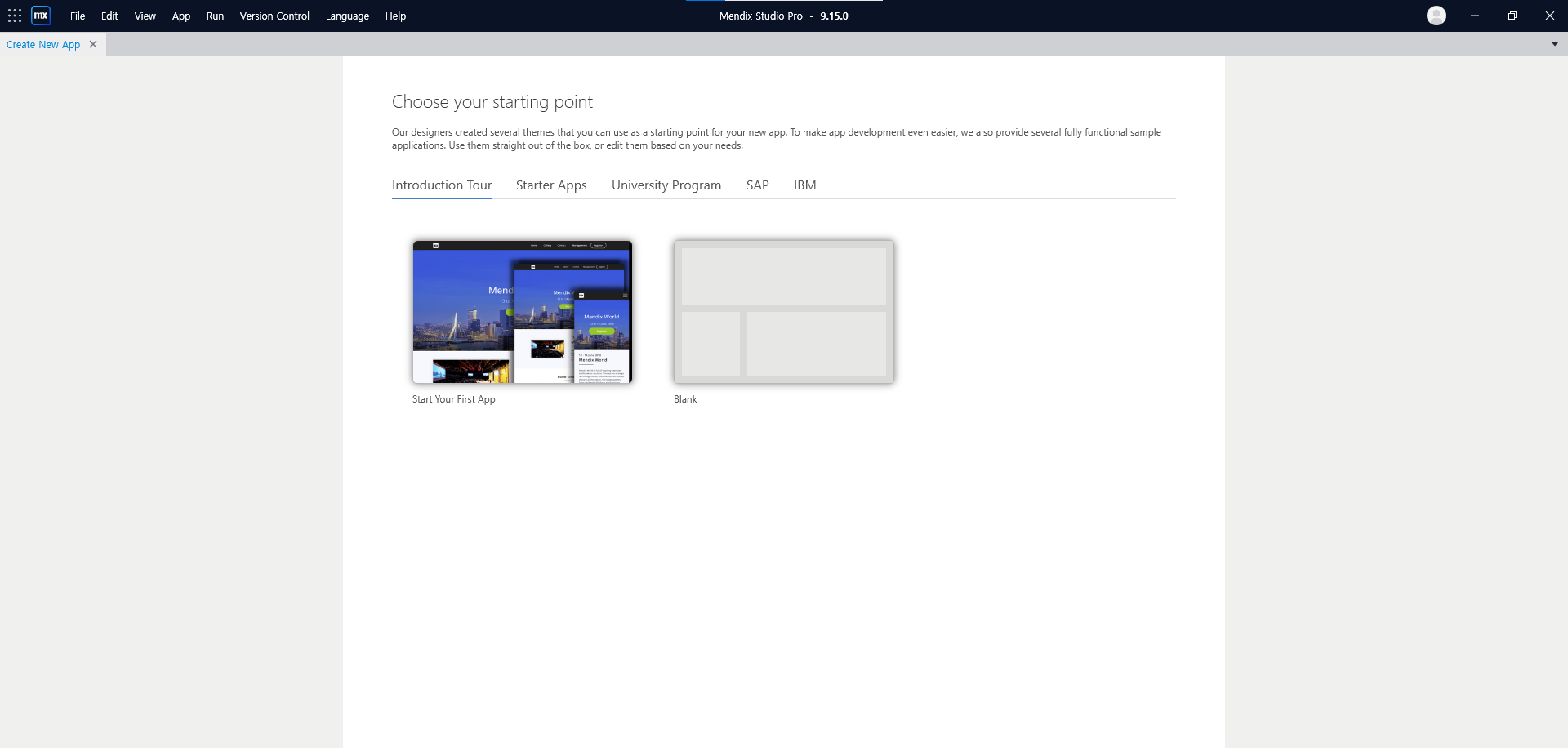This screenshot has width=1568, height=748.
Task: Switch to the SAP tab
Action: [x=758, y=185]
